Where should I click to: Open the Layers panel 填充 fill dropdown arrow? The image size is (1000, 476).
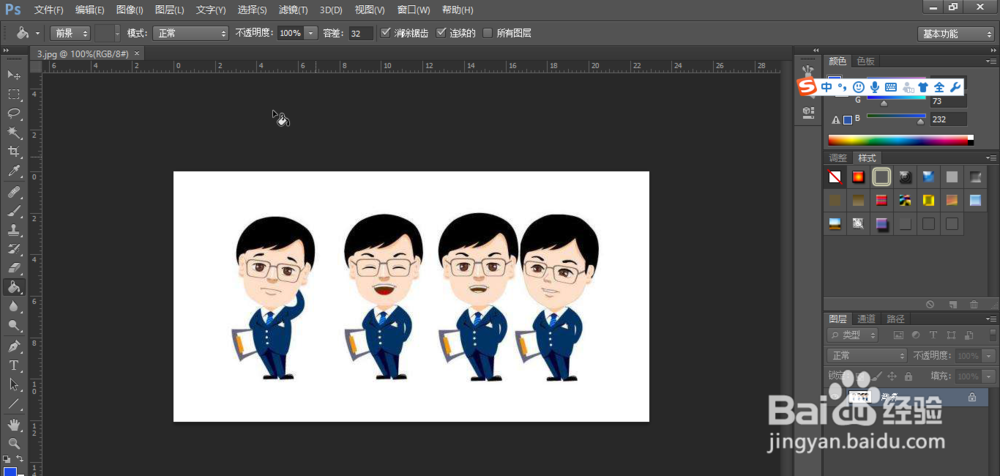pyautogui.click(x=989, y=376)
